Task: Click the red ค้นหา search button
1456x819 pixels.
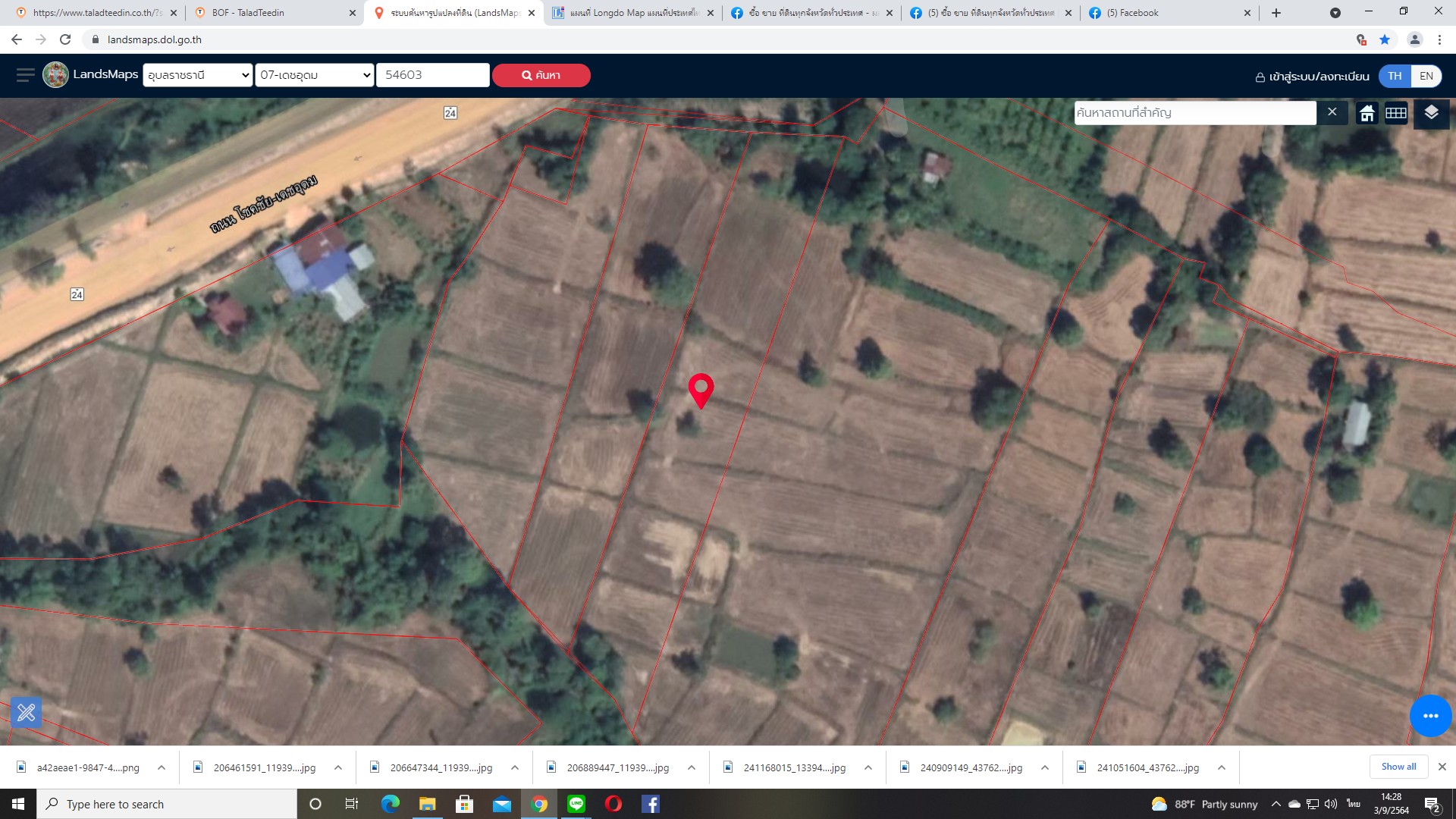Action: [541, 75]
